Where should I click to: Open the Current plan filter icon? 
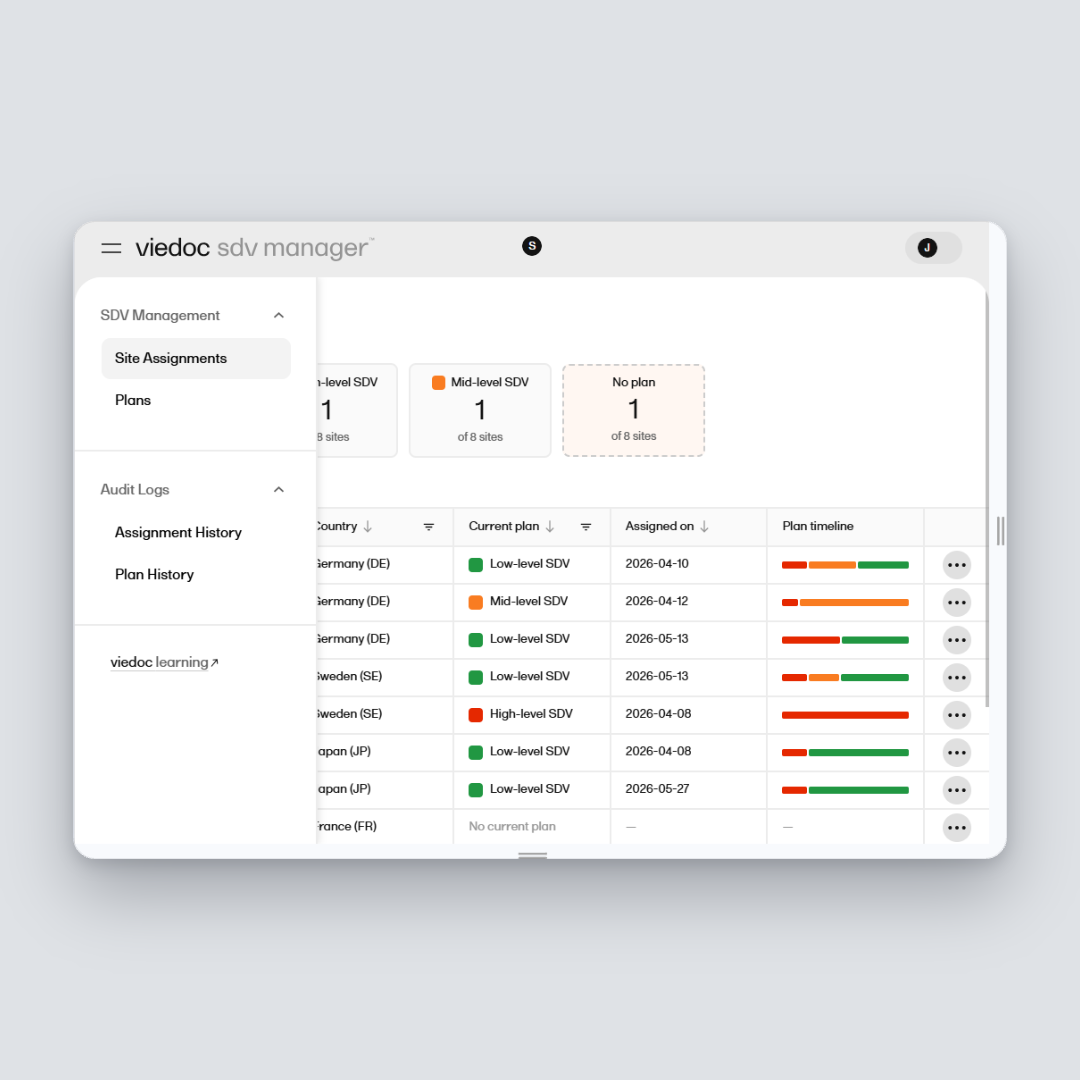pyautogui.click(x=586, y=527)
